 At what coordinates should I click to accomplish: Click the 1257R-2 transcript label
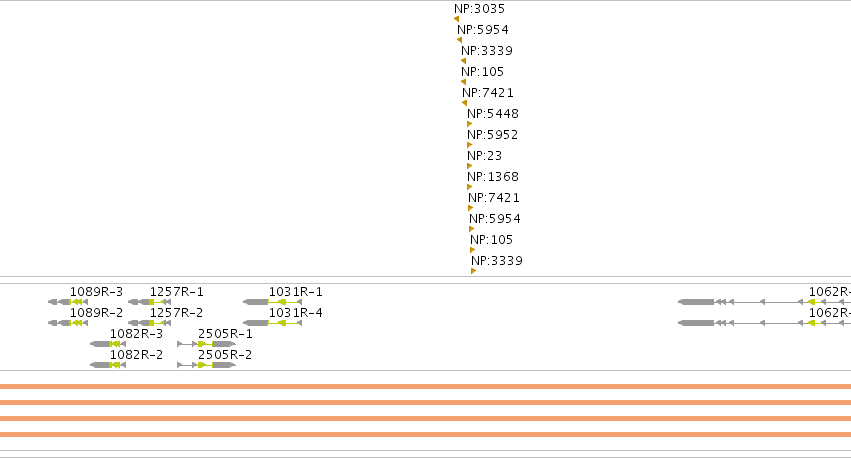pyautogui.click(x=176, y=313)
